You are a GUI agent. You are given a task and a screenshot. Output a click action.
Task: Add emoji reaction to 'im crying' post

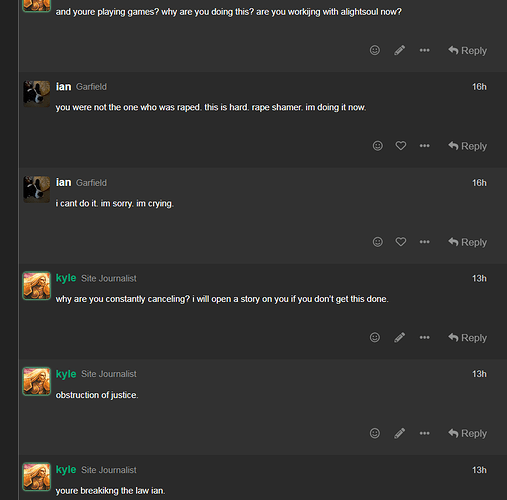coord(377,242)
